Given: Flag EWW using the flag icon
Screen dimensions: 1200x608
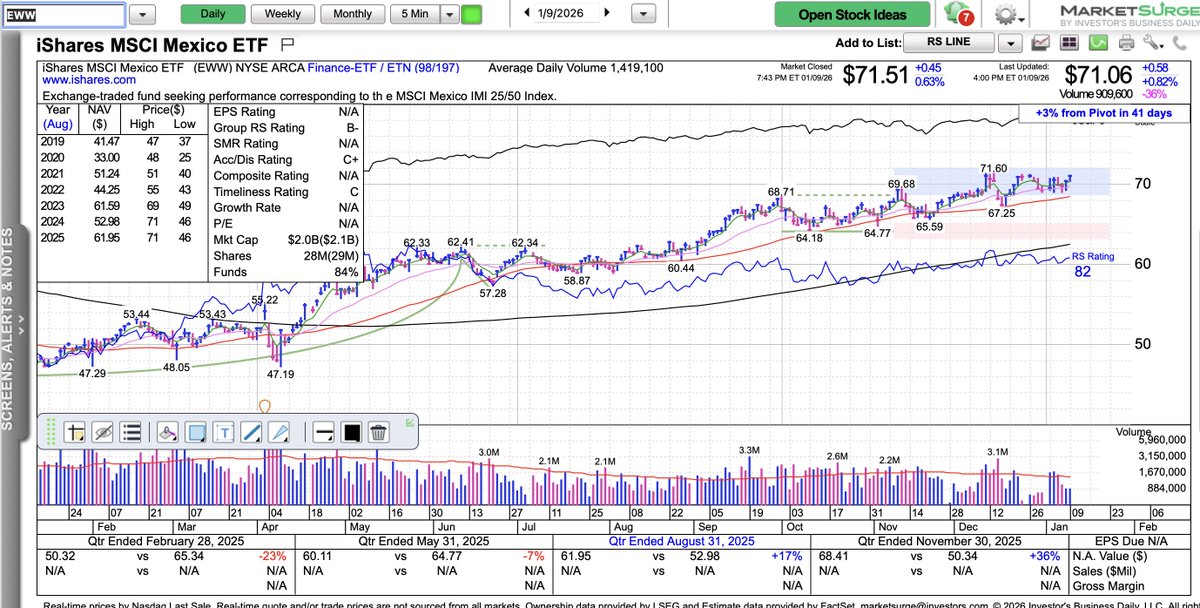Looking at the screenshot, I should click(x=287, y=44).
